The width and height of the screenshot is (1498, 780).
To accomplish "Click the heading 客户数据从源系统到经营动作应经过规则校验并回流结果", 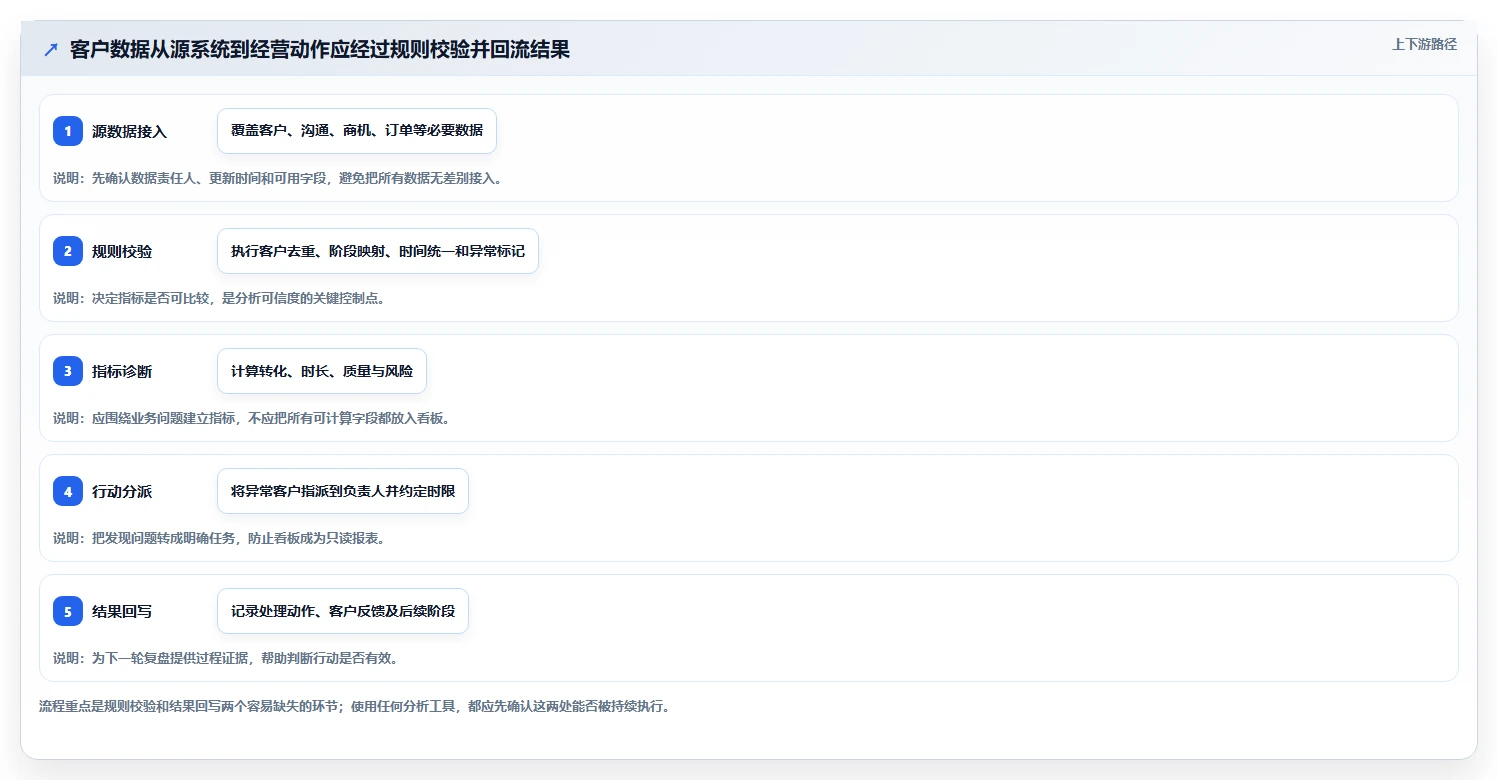I will (320, 50).
